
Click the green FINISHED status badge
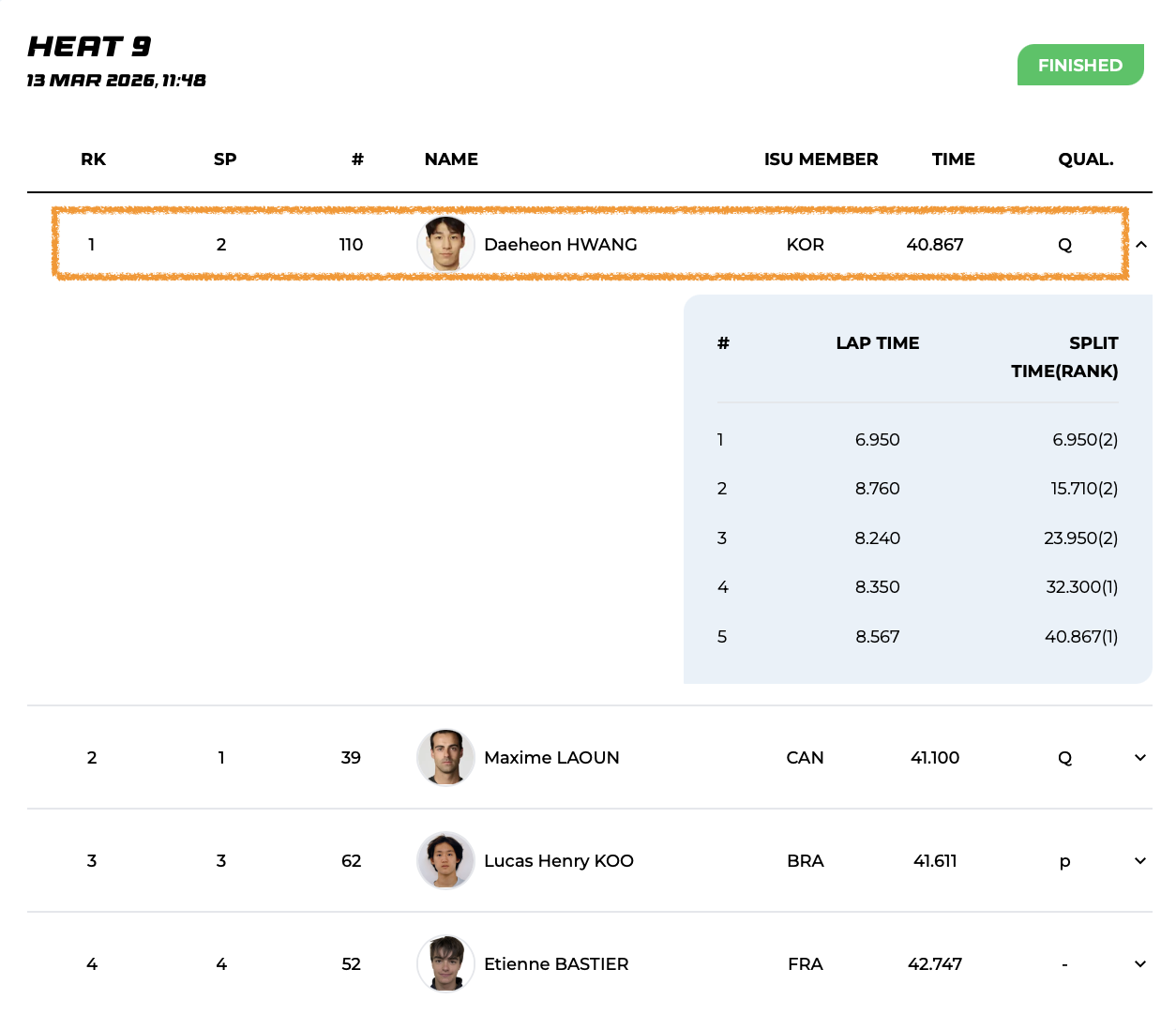point(1079,65)
